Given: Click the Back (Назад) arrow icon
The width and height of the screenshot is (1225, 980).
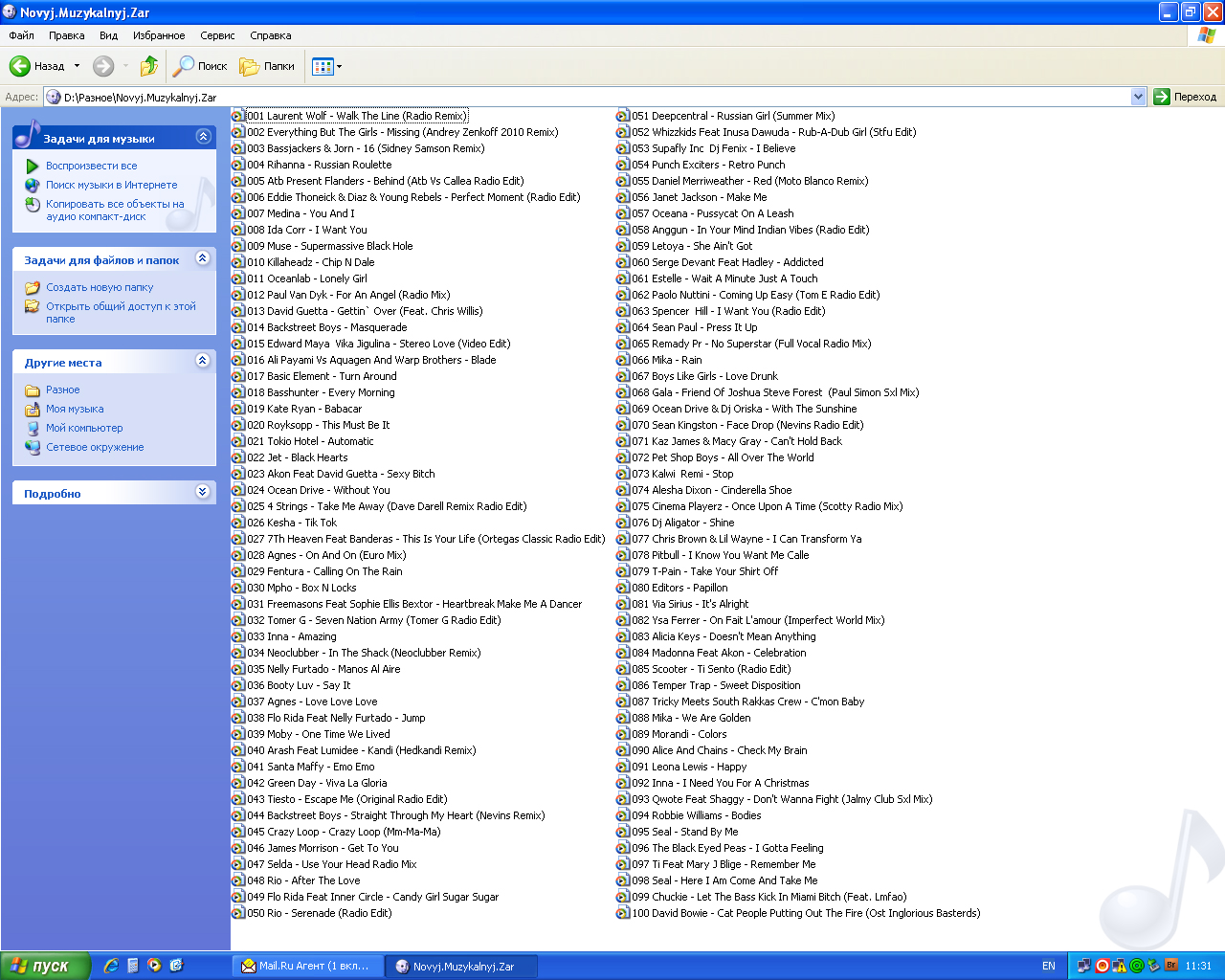Looking at the screenshot, I should 20,66.
